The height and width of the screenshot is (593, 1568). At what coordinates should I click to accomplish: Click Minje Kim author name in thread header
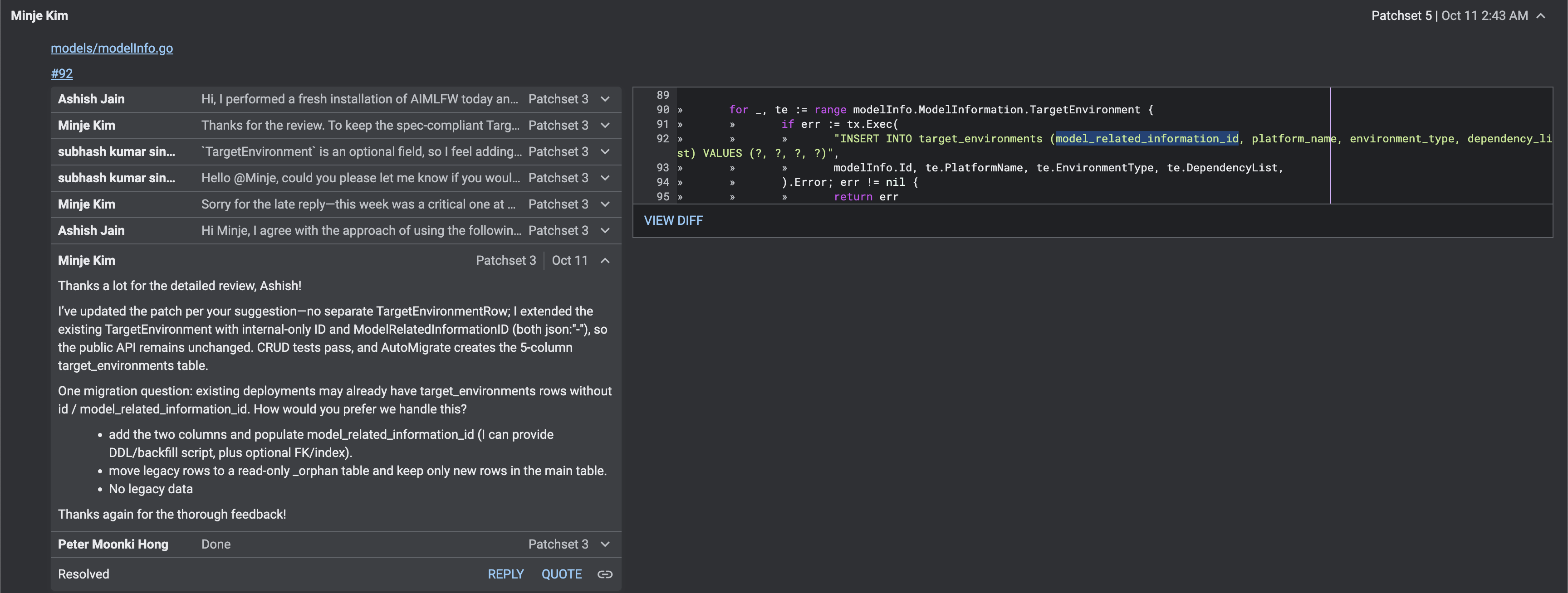click(x=39, y=16)
